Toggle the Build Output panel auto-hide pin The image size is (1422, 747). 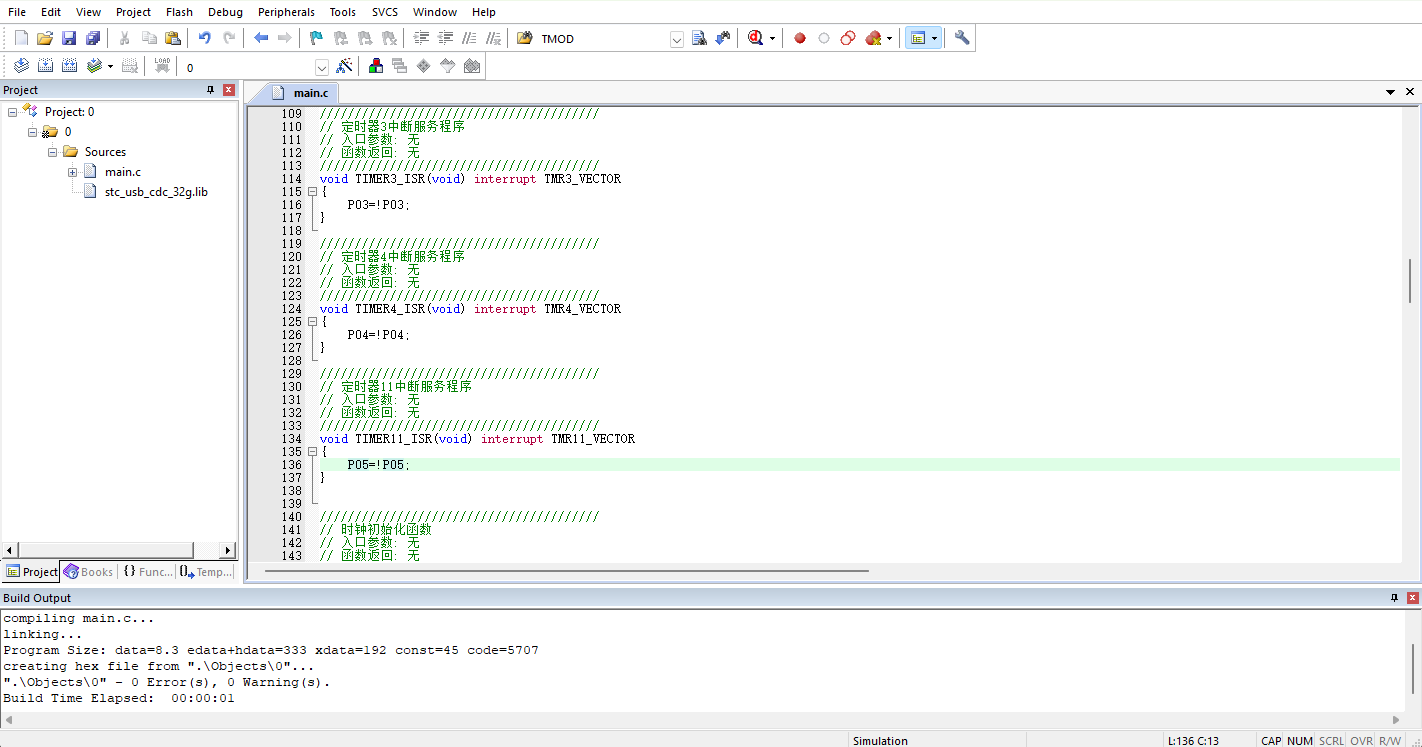tap(1395, 598)
